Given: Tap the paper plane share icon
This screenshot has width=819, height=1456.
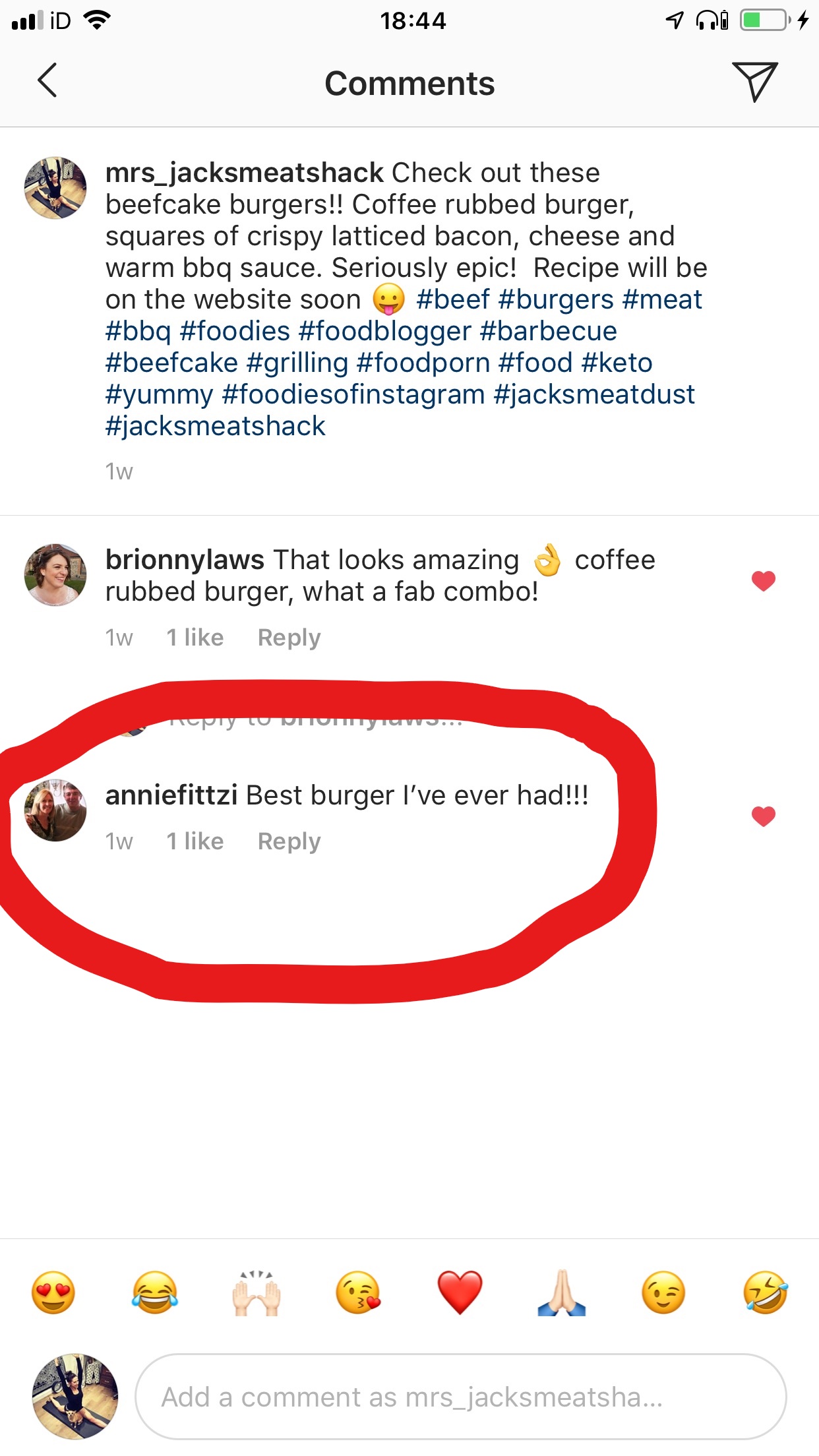Looking at the screenshot, I should tap(754, 82).
